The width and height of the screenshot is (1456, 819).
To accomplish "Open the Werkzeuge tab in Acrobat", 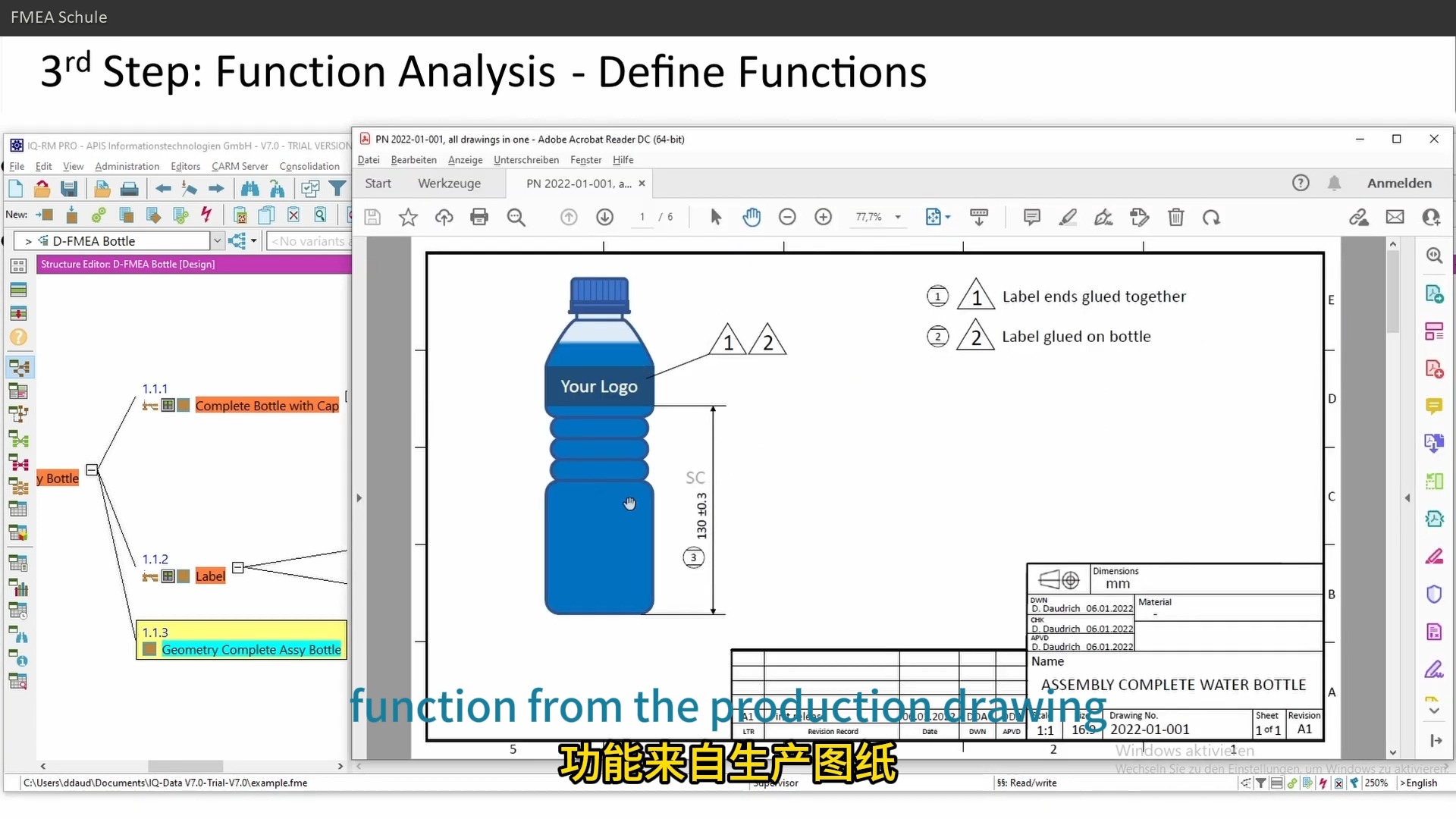I will pyautogui.click(x=450, y=184).
